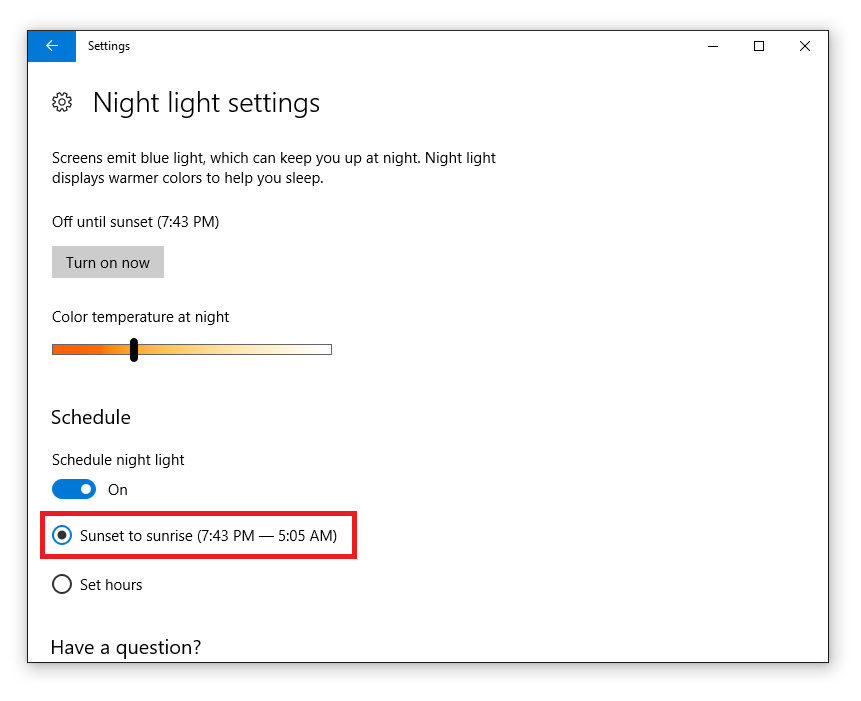Click the Color temperature at night label
Image resolution: width=861 pixels, height=701 pixels.
pyautogui.click(x=141, y=317)
